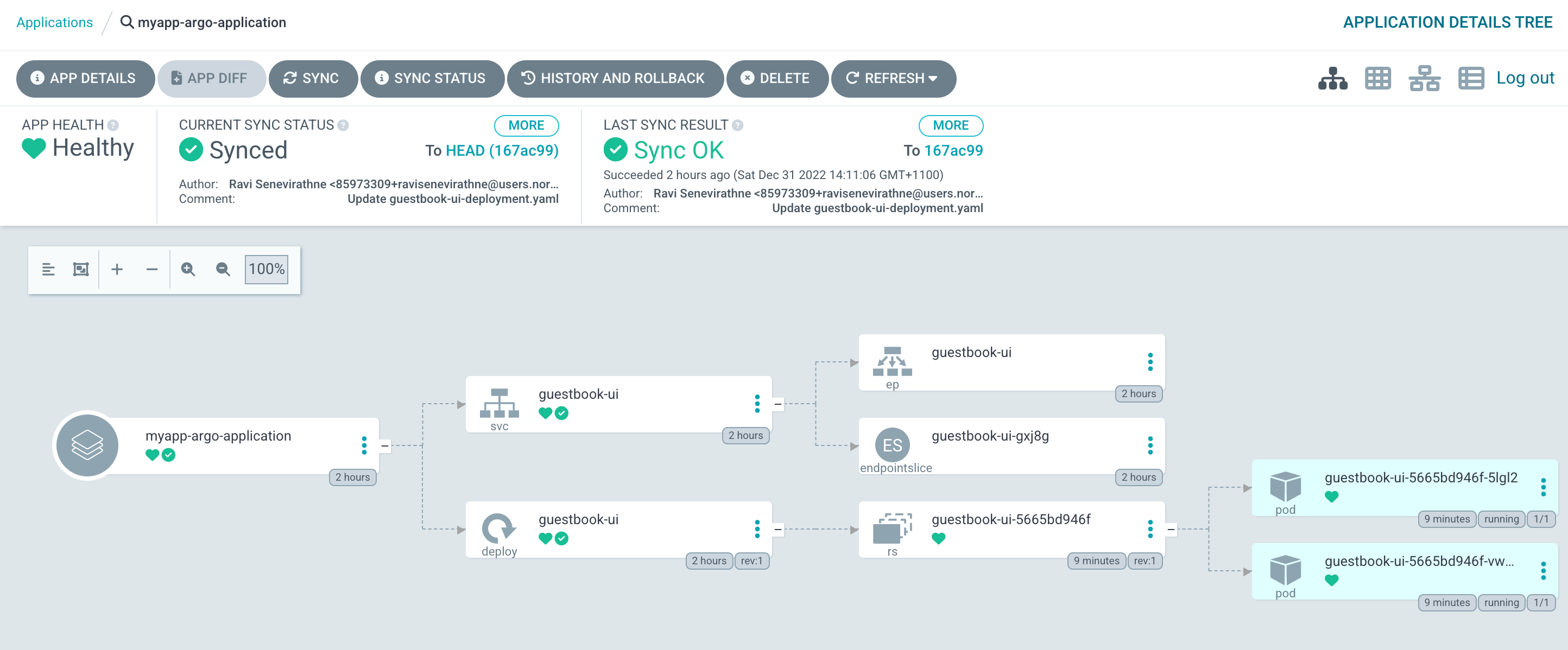Image resolution: width=1568 pixels, height=650 pixels.
Task: Select pod guestbook-ui-5665bd946f-5lgl2 name
Action: [x=1421, y=477]
